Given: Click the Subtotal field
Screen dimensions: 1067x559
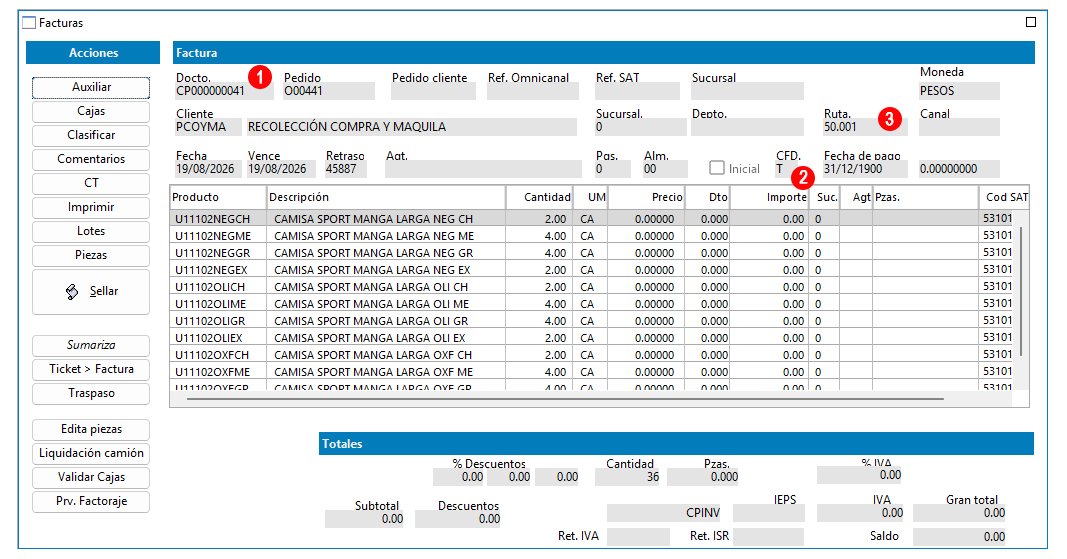Looking at the screenshot, I should (364, 520).
